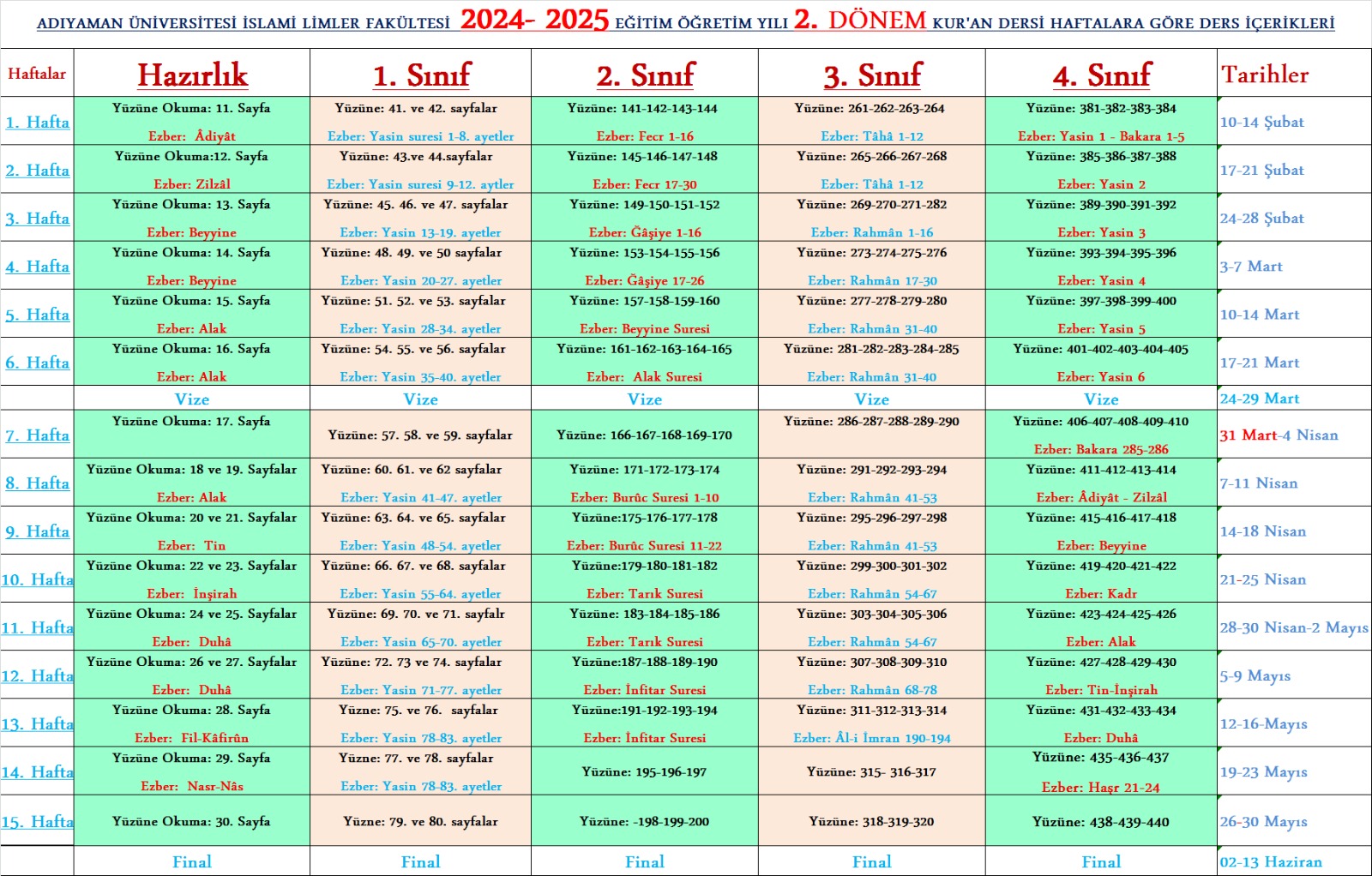
Task: Click 'Yüzüne Okuma: 11. Sayfa' cell
Action: (191, 108)
